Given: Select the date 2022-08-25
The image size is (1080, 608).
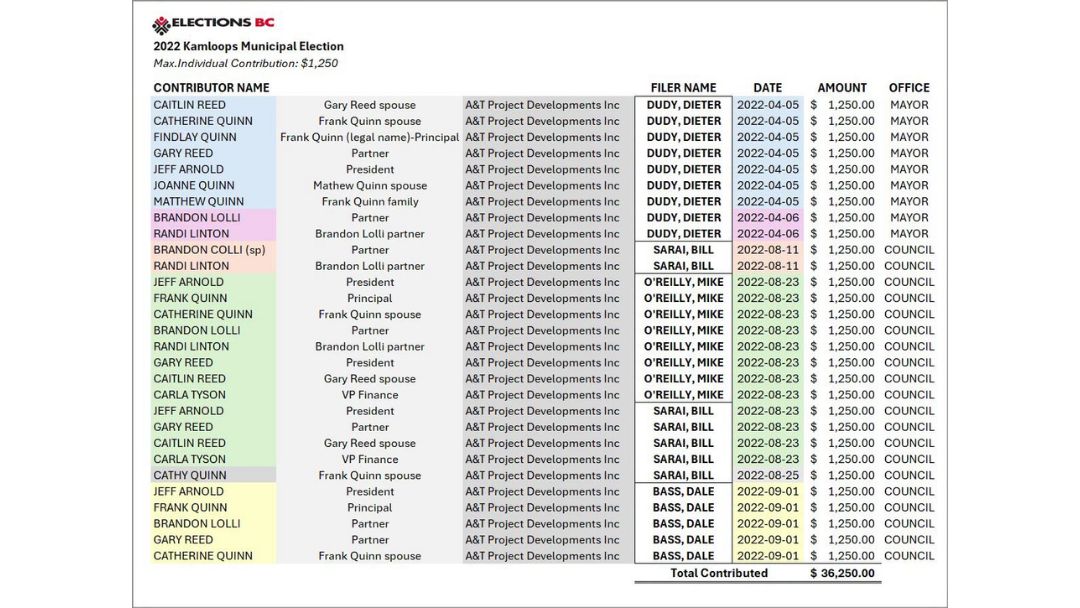Looking at the screenshot, I should pyautogui.click(x=768, y=475).
